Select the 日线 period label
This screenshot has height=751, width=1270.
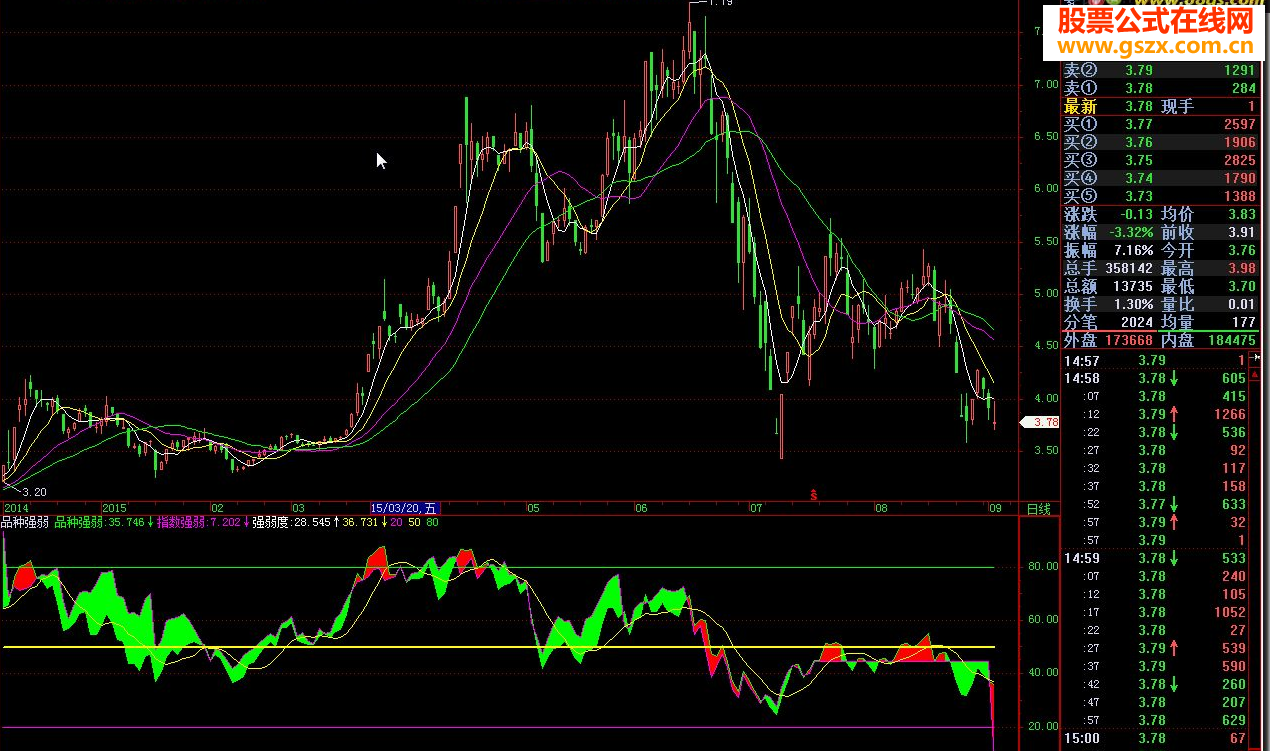point(1039,508)
